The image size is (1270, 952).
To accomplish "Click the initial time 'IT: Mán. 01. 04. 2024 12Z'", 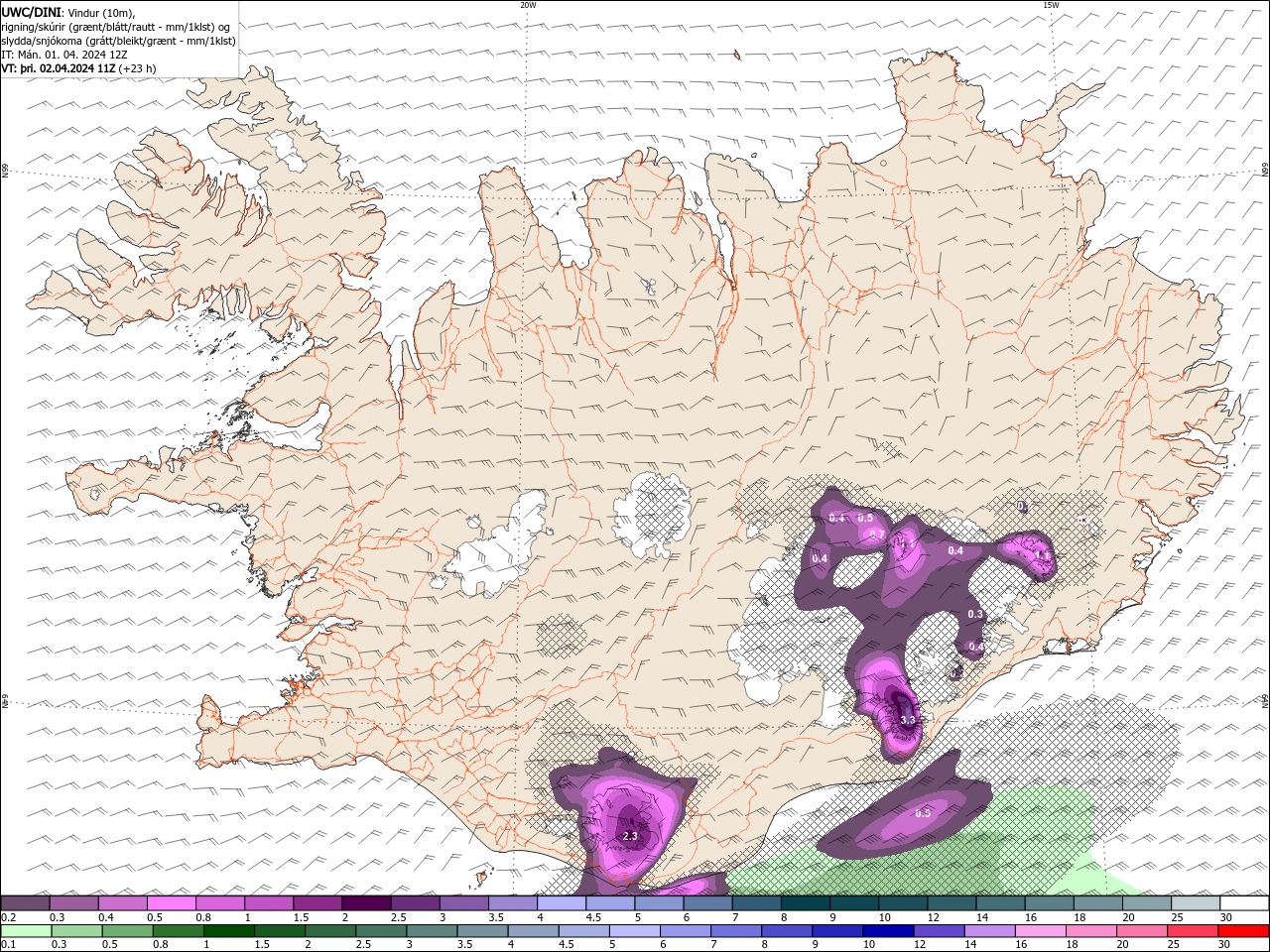I will pyautogui.click(x=63, y=55).
